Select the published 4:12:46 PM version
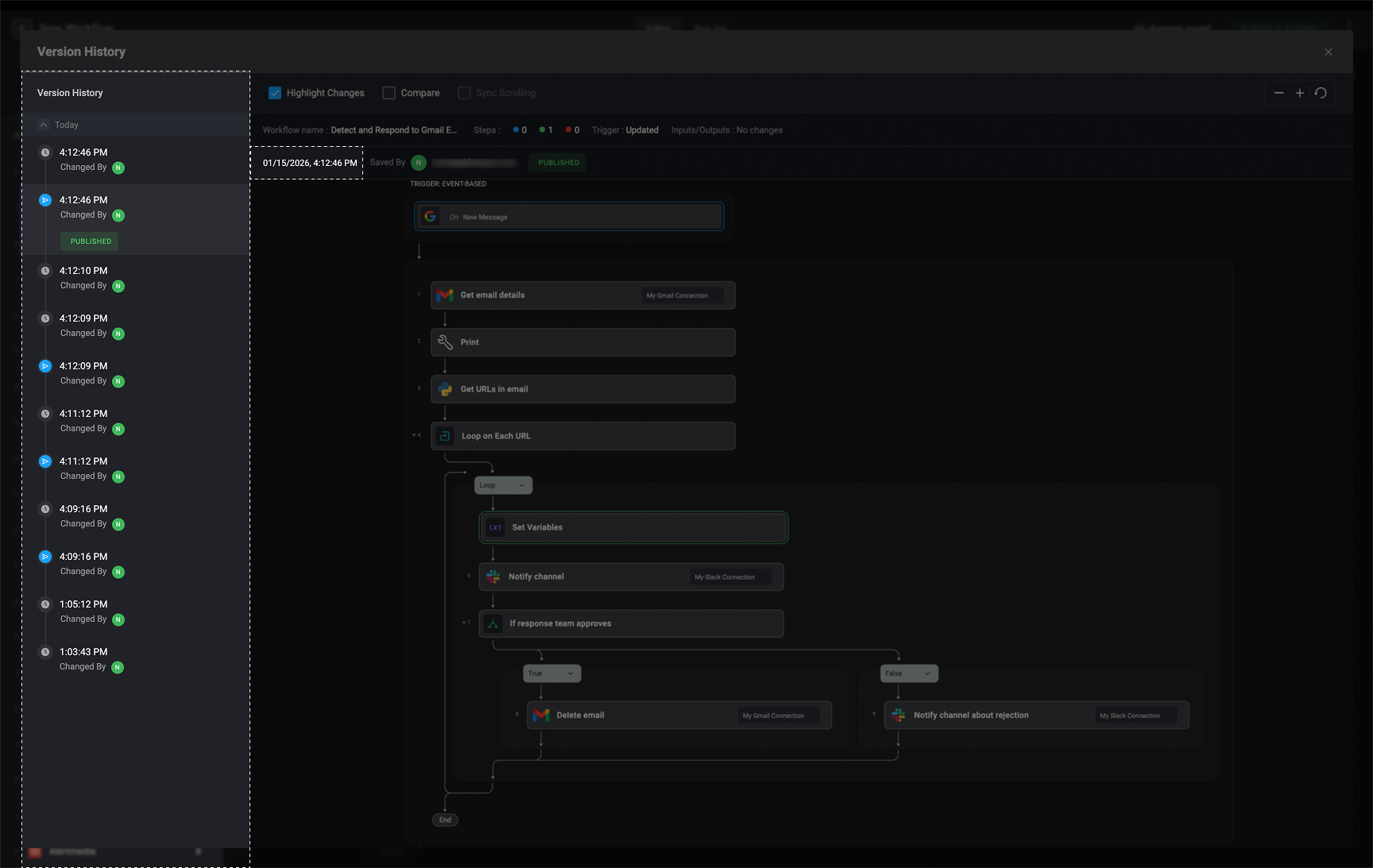This screenshot has height=868, width=1373. (136, 219)
